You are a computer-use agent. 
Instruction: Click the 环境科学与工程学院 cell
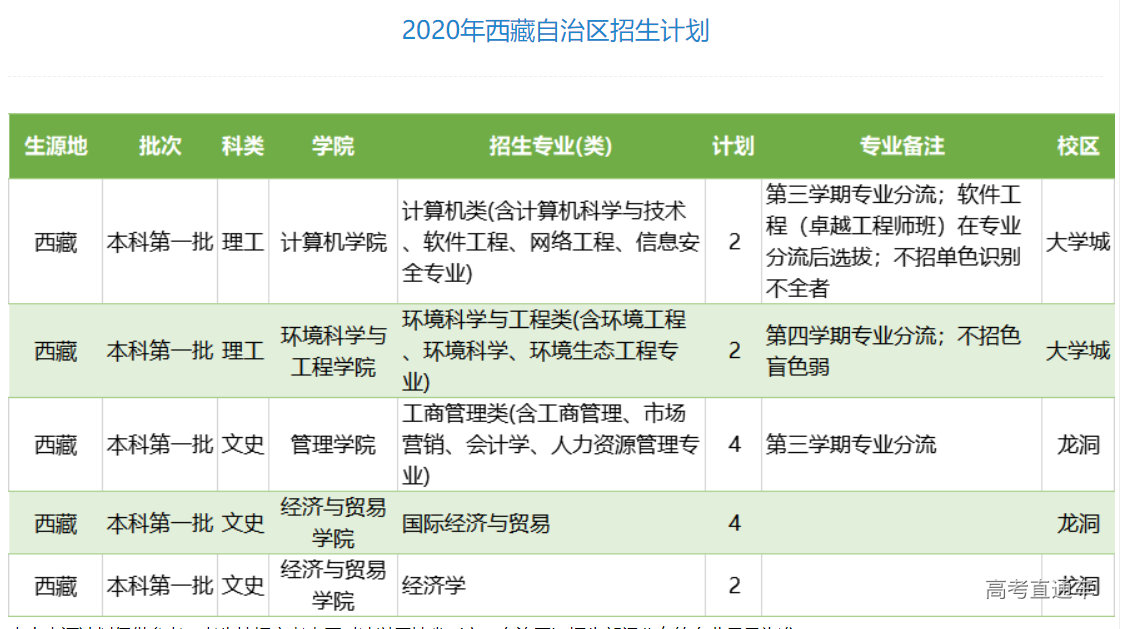[x=333, y=351]
